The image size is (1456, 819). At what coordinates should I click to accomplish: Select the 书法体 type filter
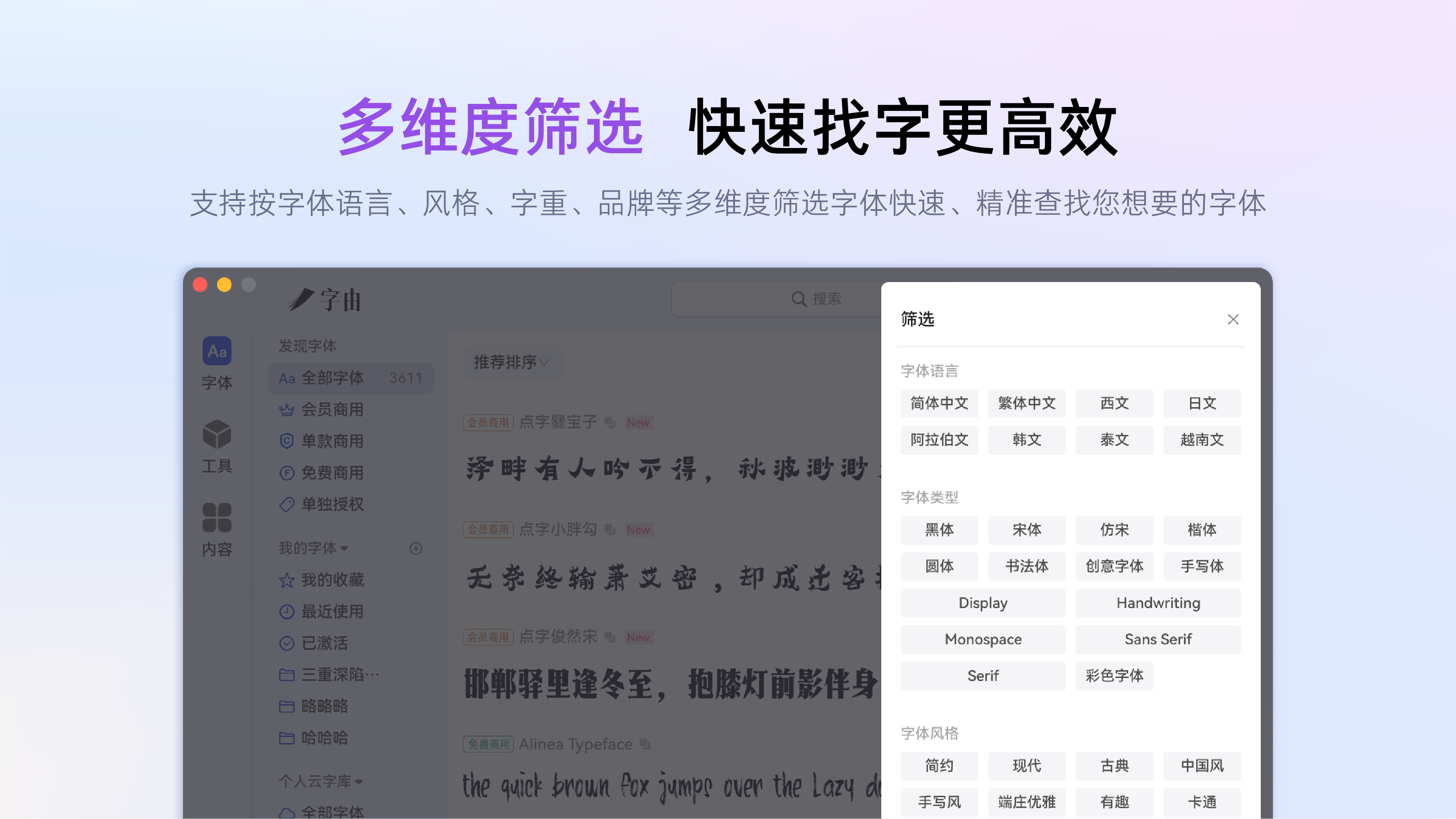pyautogui.click(x=1026, y=566)
